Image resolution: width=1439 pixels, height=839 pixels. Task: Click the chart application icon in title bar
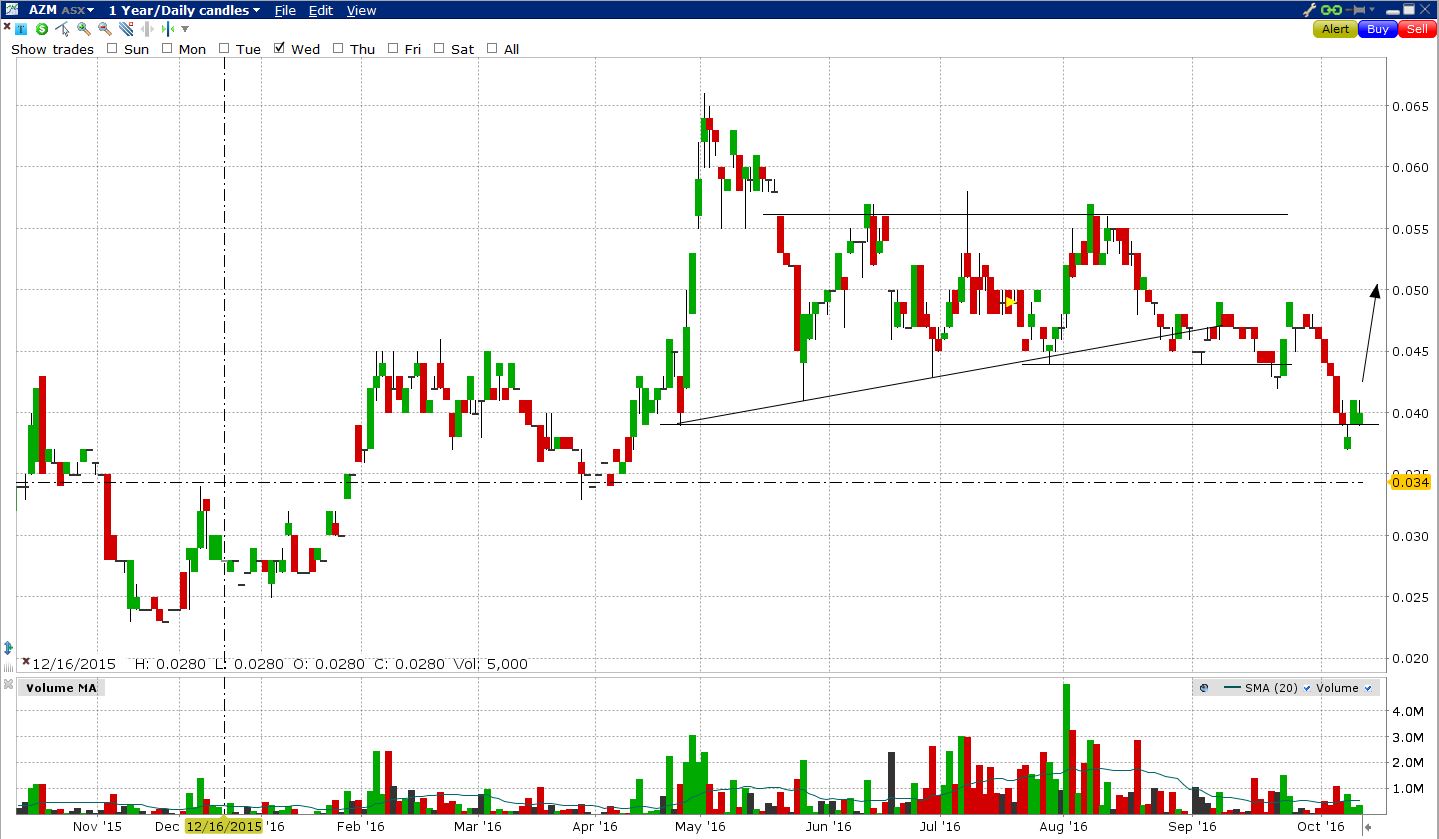tap(12, 10)
